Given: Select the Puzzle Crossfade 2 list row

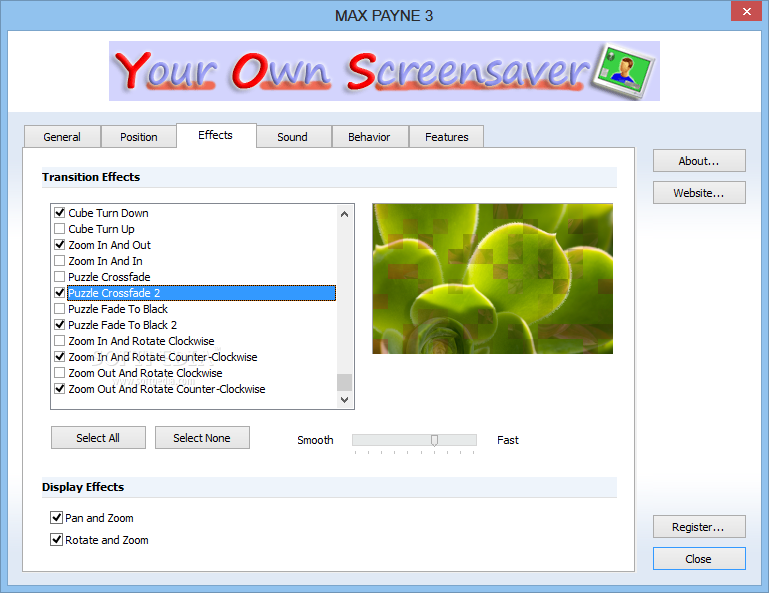Looking at the screenshot, I should pos(201,293).
